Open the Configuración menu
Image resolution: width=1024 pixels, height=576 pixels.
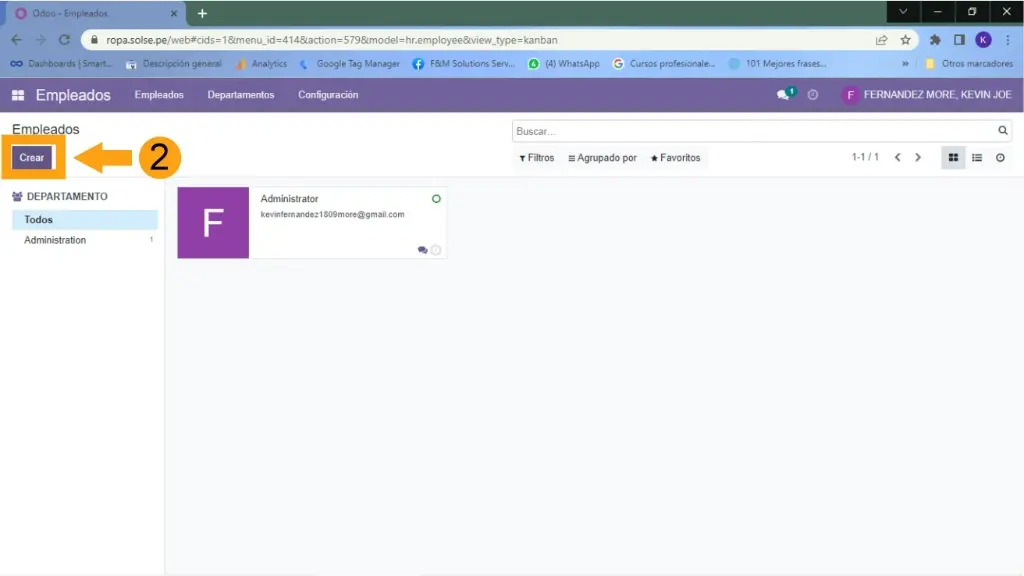pyautogui.click(x=328, y=95)
